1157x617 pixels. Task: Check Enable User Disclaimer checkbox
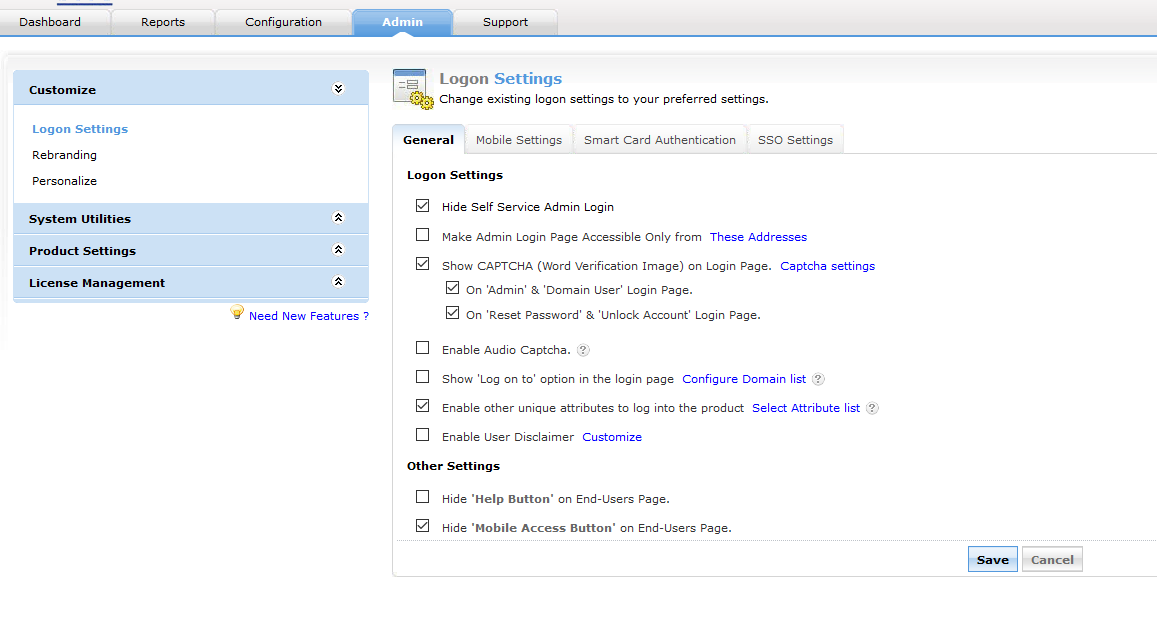coord(422,435)
